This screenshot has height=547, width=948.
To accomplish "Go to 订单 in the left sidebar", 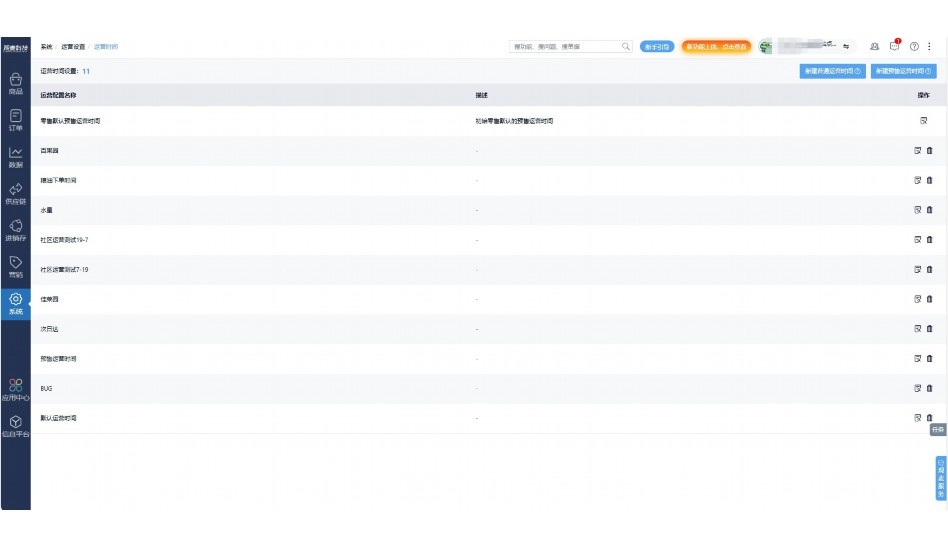I will click(15, 120).
